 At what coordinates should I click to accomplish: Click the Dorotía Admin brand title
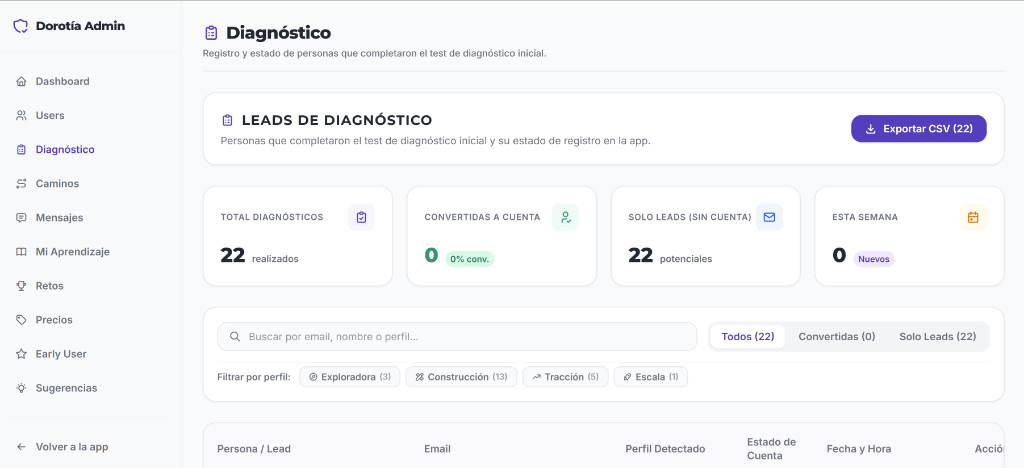coord(80,26)
